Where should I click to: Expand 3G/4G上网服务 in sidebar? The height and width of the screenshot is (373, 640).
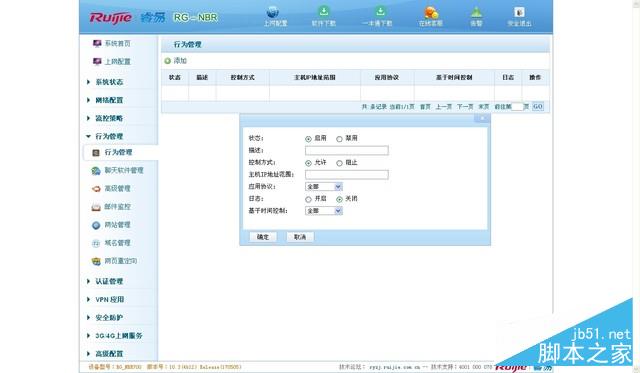coord(118,335)
